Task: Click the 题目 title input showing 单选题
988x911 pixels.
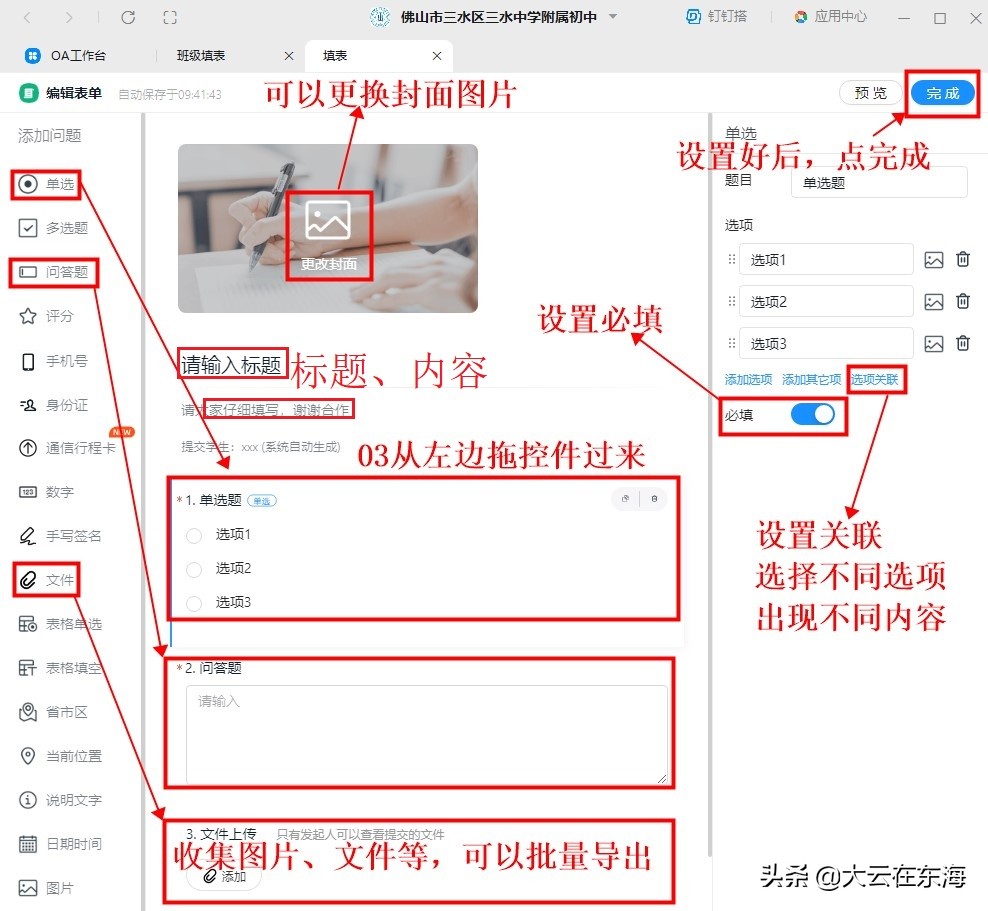Action: pyautogui.click(x=878, y=181)
